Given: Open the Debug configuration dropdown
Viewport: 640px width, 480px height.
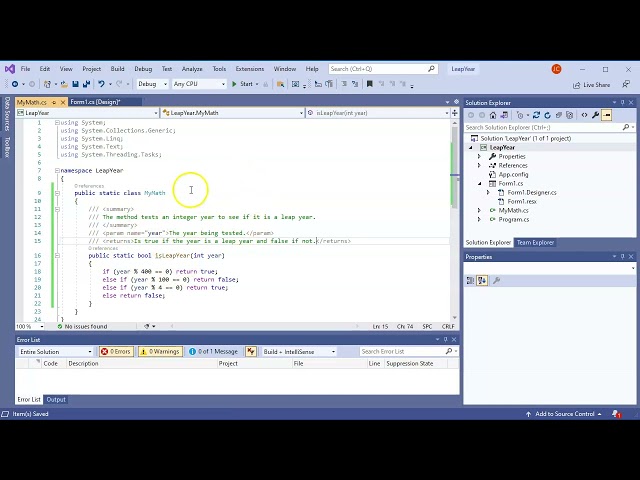Looking at the screenshot, I should pyautogui.click(x=152, y=84).
